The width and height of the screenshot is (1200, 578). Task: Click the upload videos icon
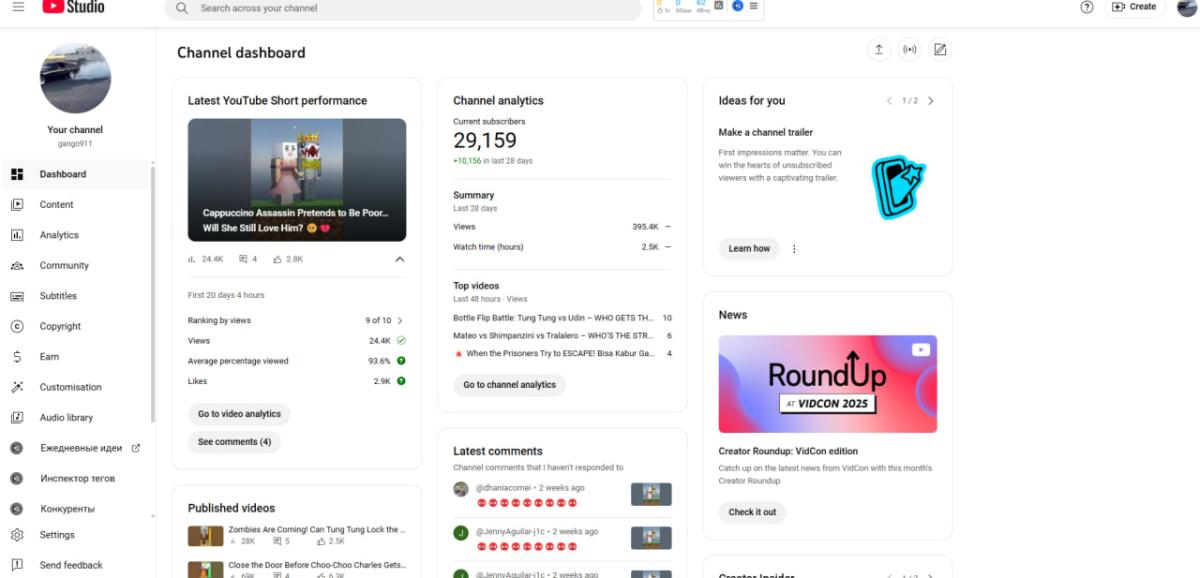tap(878, 50)
